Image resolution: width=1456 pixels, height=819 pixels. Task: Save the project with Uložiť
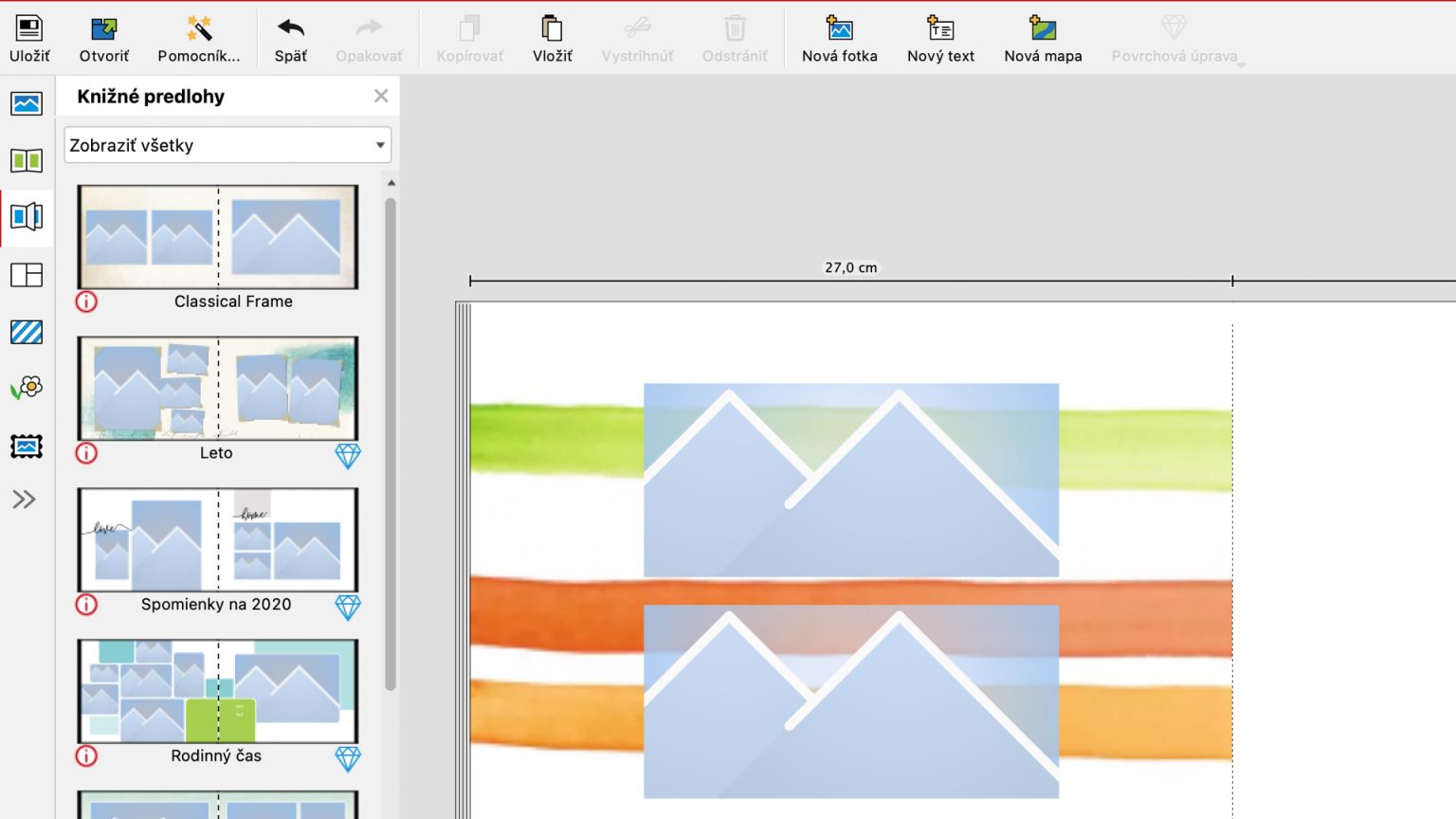[x=29, y=40]
